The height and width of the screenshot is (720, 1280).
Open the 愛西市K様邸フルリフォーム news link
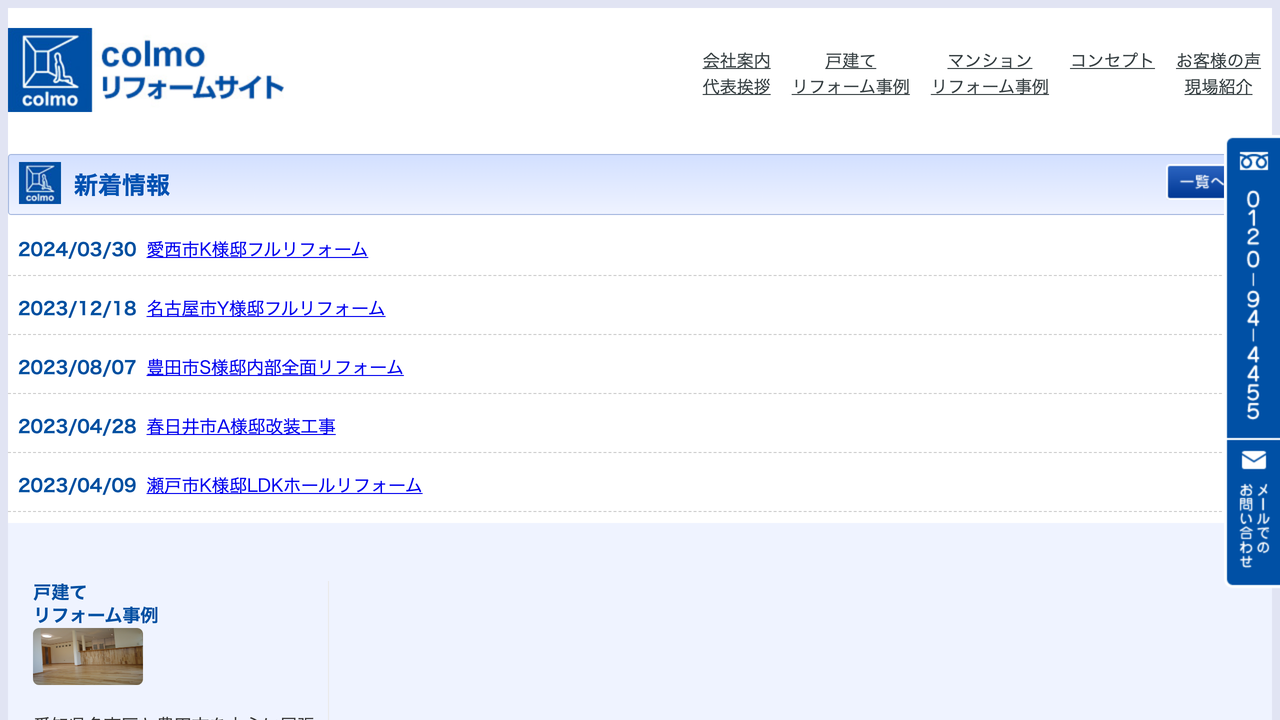click(257, 249)
